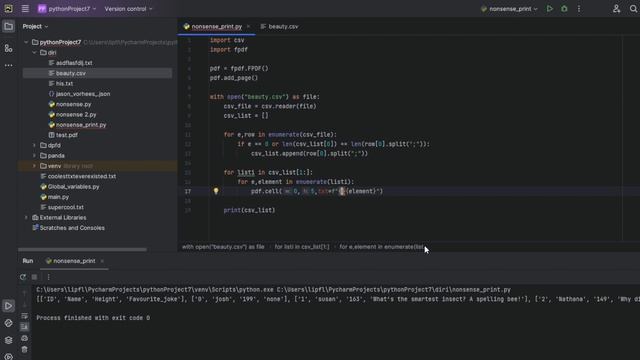Open Run panel more options
This screenshot has height=360, width=640.
pyautogui.click(x=48, y=277)
